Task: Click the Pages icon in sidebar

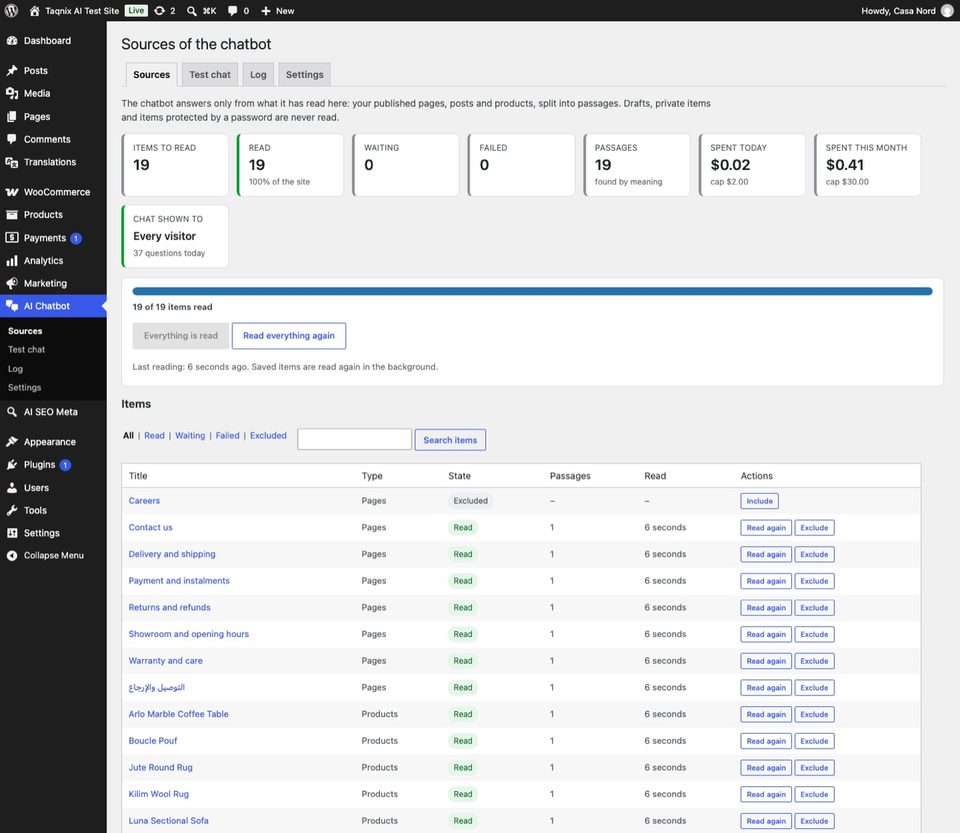Action: (x=12, y=116)
